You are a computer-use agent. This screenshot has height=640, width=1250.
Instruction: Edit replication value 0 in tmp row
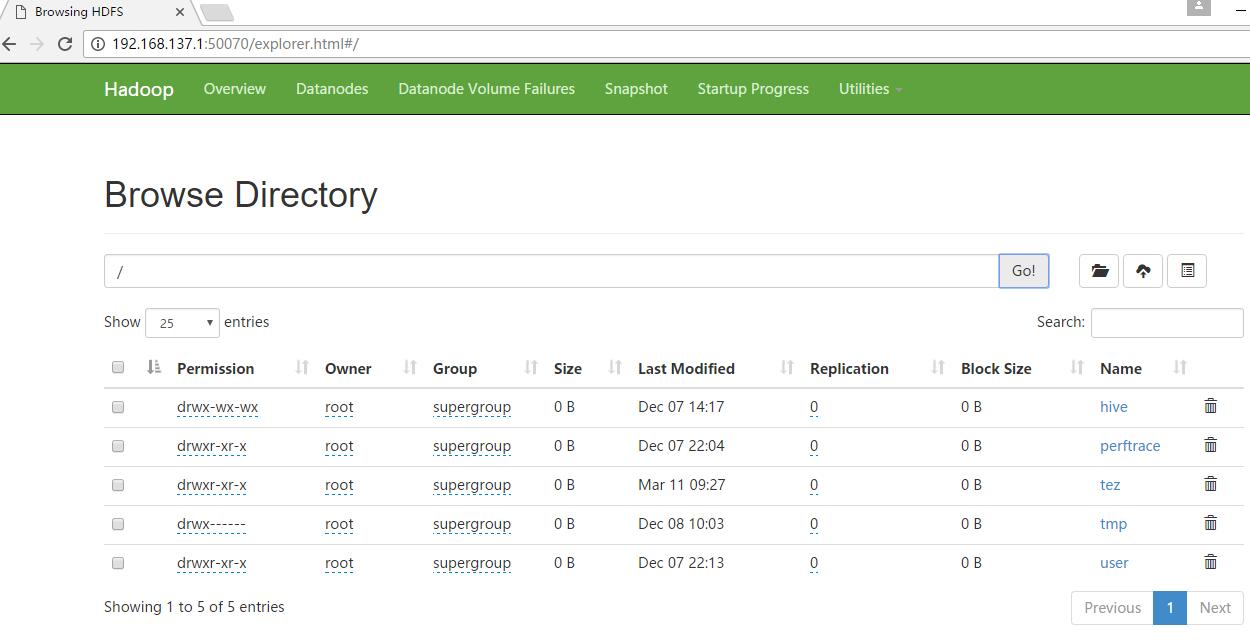[814, 524]
